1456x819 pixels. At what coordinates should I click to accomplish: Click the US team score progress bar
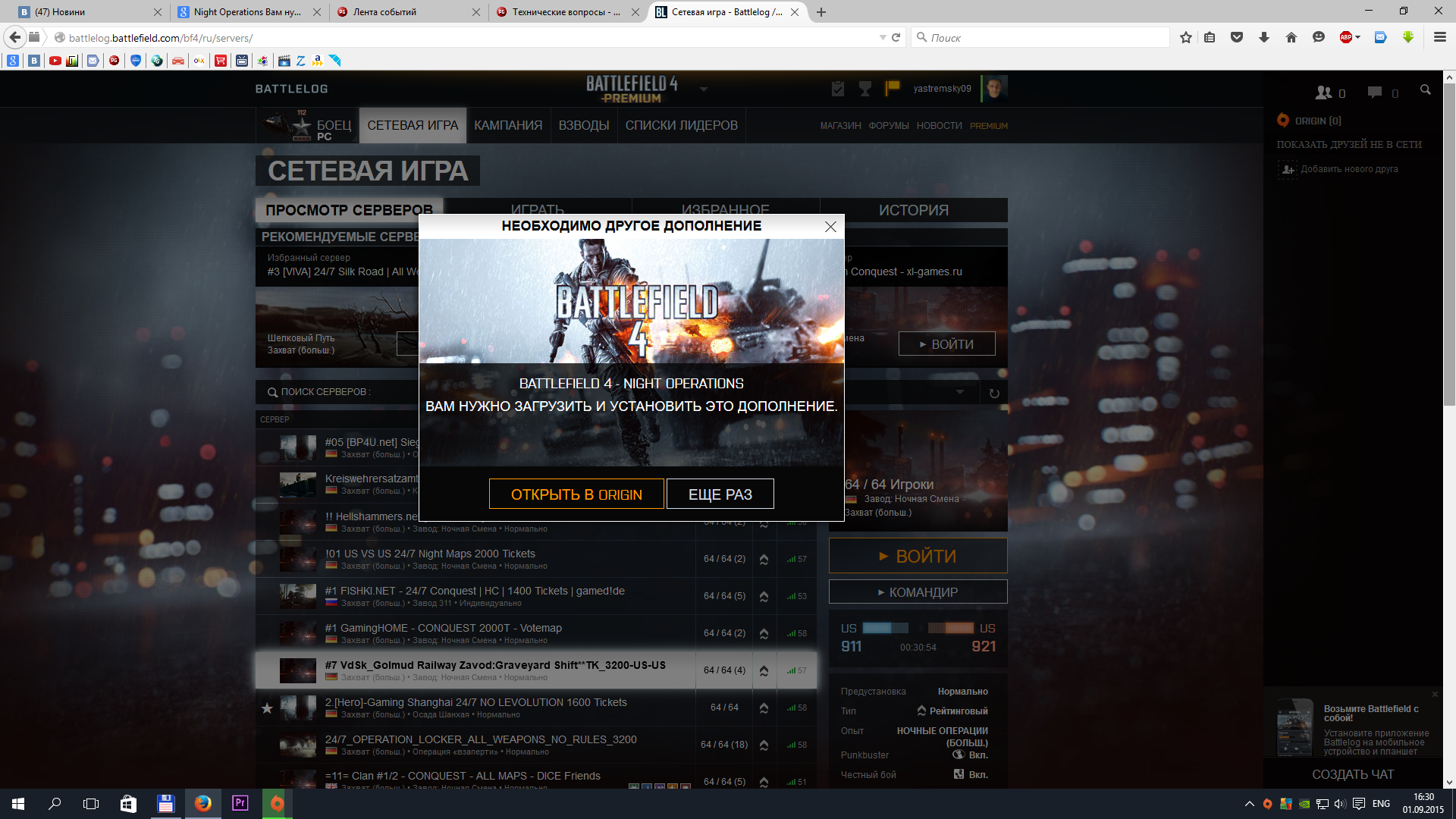[886, 628]
